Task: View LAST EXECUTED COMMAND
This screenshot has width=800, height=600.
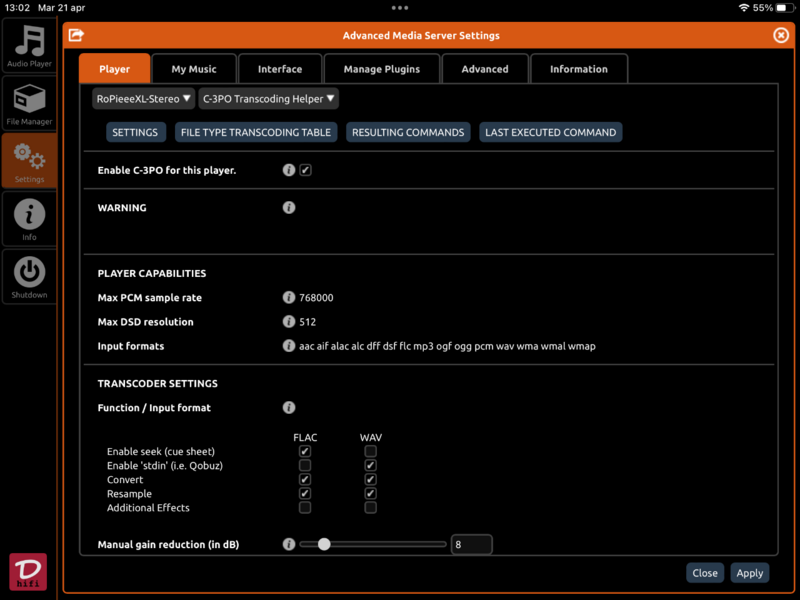Action: (551, 132)
